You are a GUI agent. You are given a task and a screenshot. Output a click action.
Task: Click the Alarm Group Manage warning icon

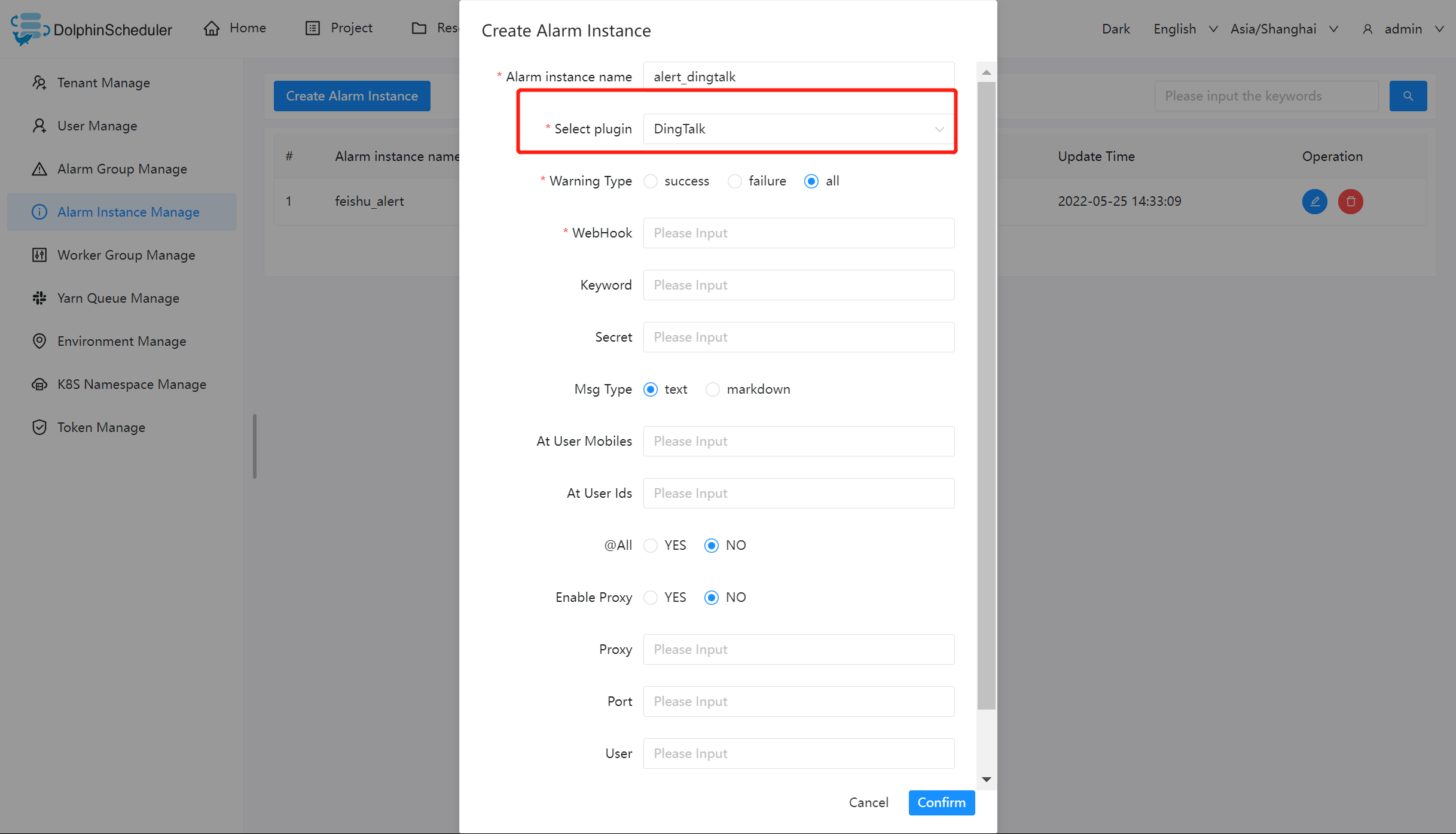39,169
